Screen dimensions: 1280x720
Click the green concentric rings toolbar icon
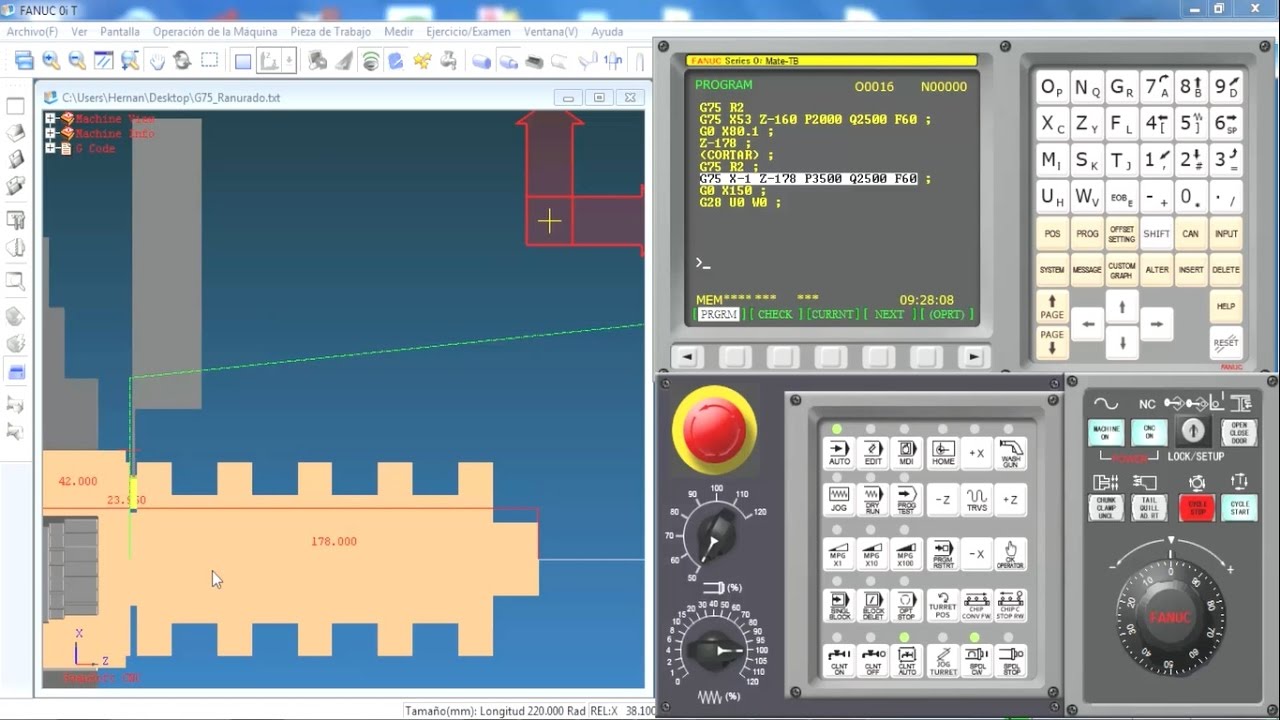[x=370, y=61]
